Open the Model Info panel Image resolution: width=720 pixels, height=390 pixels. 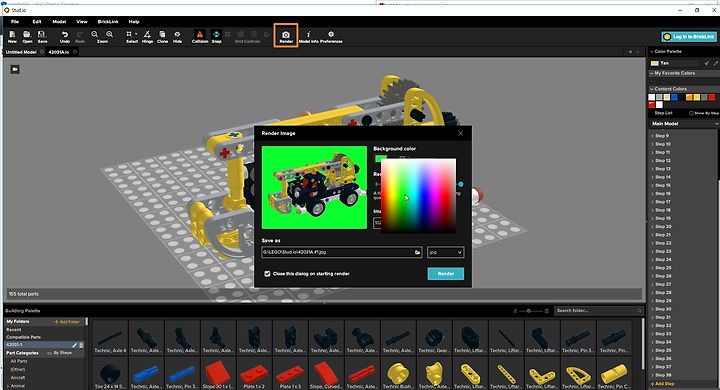click(x=309, y=34)
